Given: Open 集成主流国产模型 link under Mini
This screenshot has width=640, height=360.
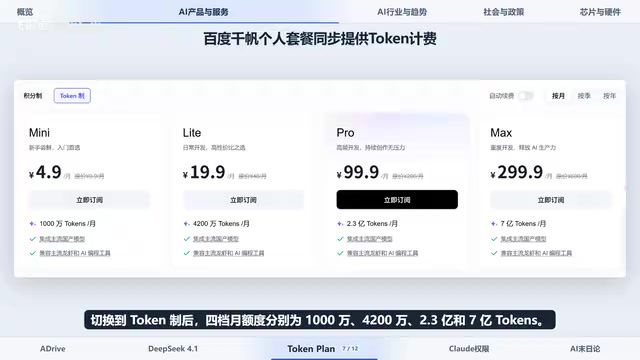Looking at the screenshot, I should [62, 239].
